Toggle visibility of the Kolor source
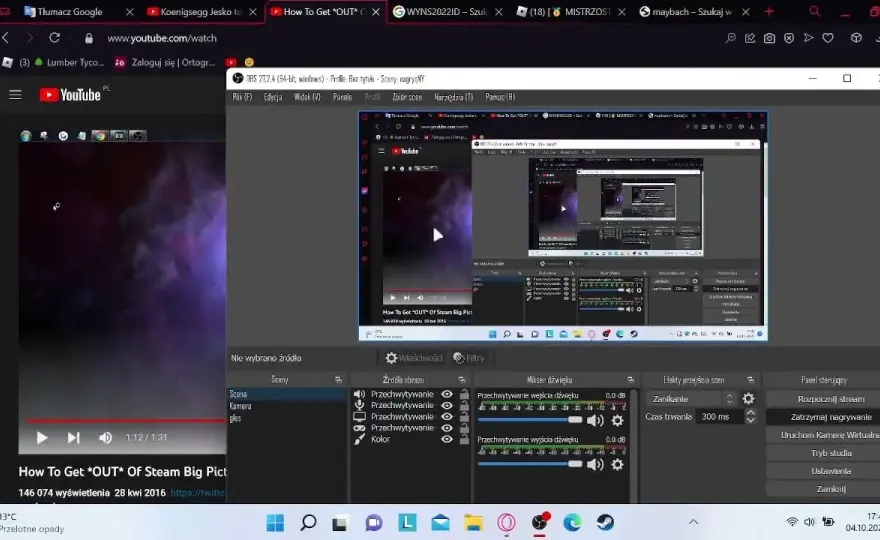 point(447,439)
